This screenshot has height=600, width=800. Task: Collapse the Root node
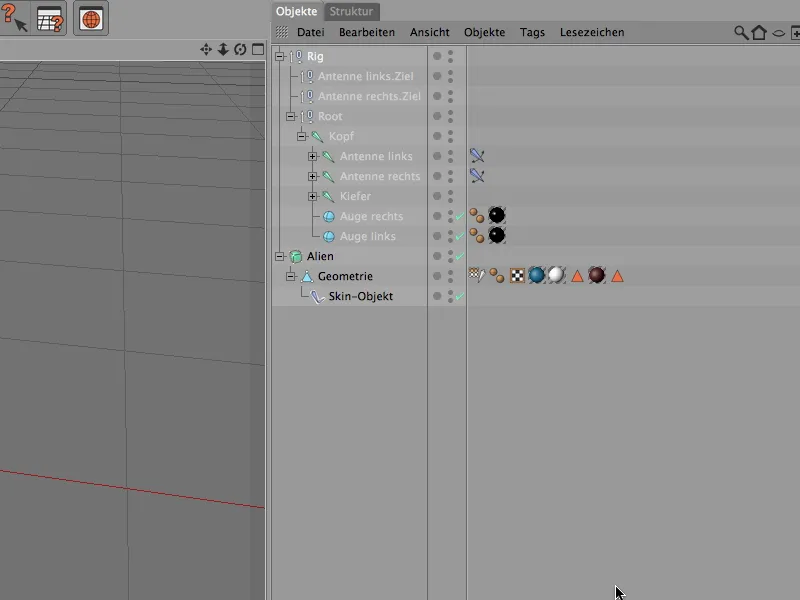[290, 116]
